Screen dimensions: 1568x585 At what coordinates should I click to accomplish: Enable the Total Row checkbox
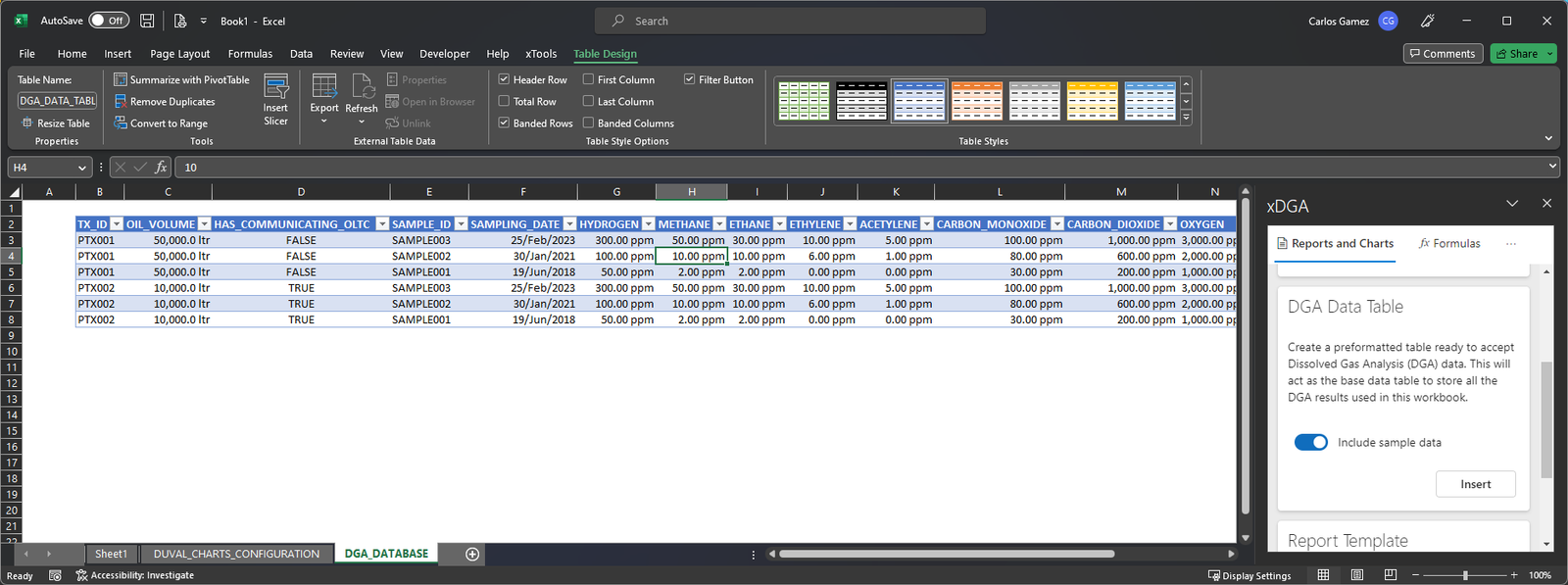point(504,101)
